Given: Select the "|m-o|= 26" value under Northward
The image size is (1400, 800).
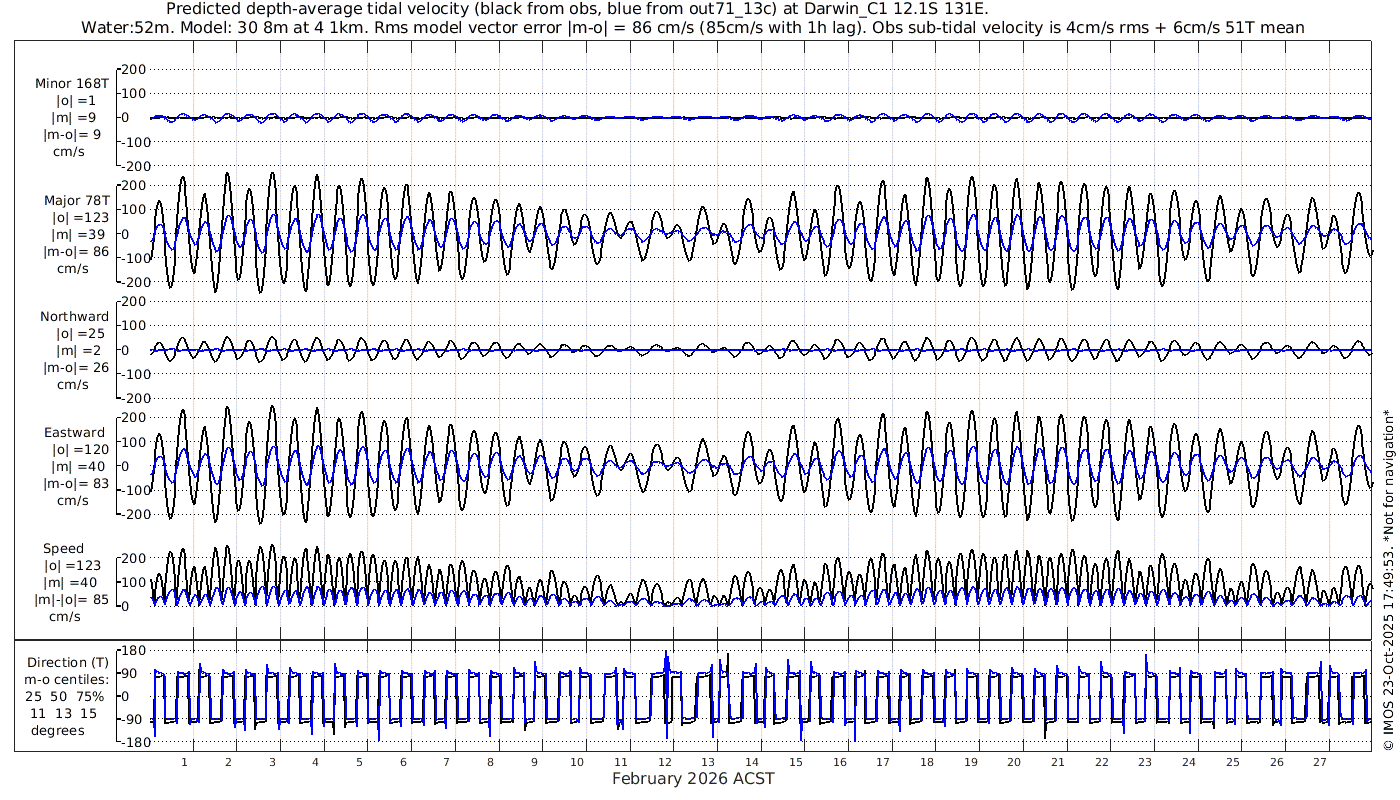Looking at the screenshot, I should 76,367.
